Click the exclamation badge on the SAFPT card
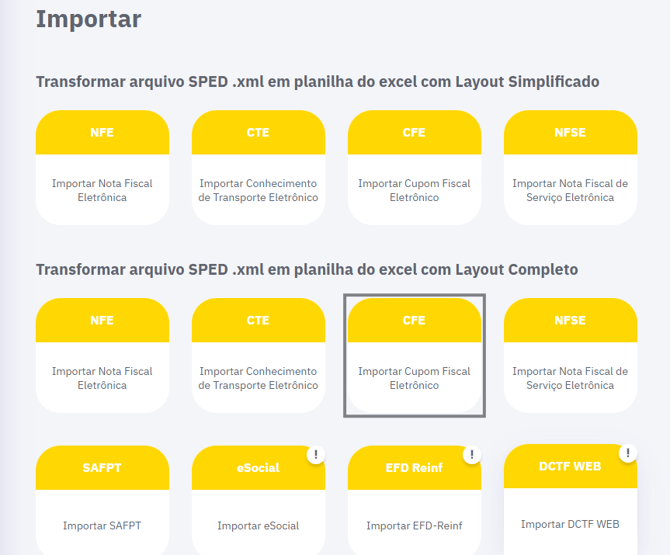670x555 pixels. (160, 454)
